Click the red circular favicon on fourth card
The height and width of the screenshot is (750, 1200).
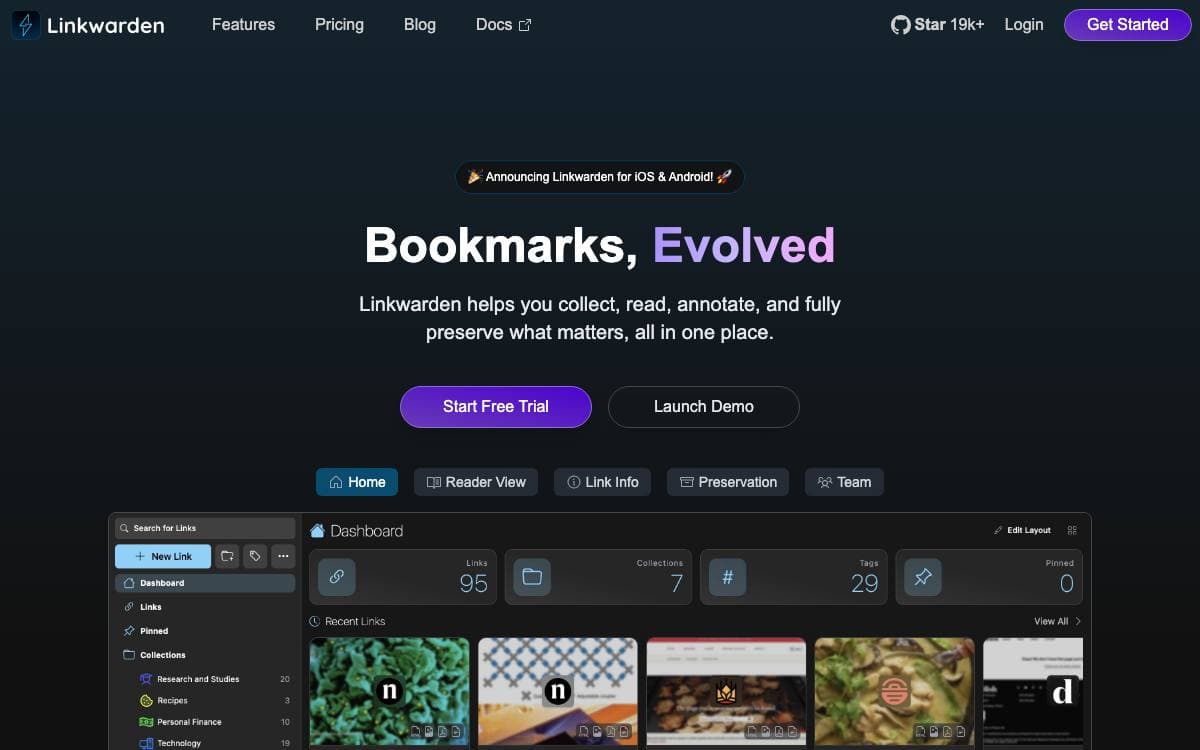tap(894, 692)
